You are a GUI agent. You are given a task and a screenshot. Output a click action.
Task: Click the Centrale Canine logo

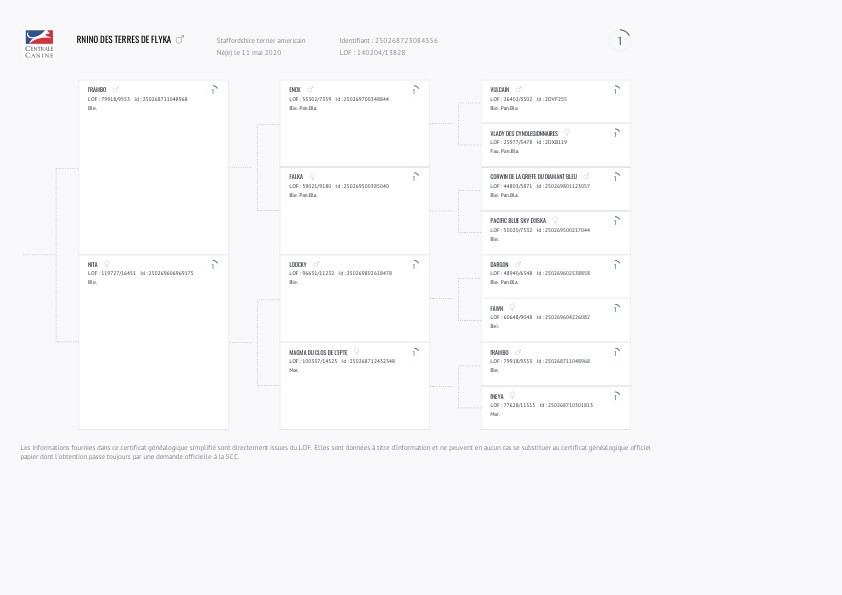[x=39, y=43]
